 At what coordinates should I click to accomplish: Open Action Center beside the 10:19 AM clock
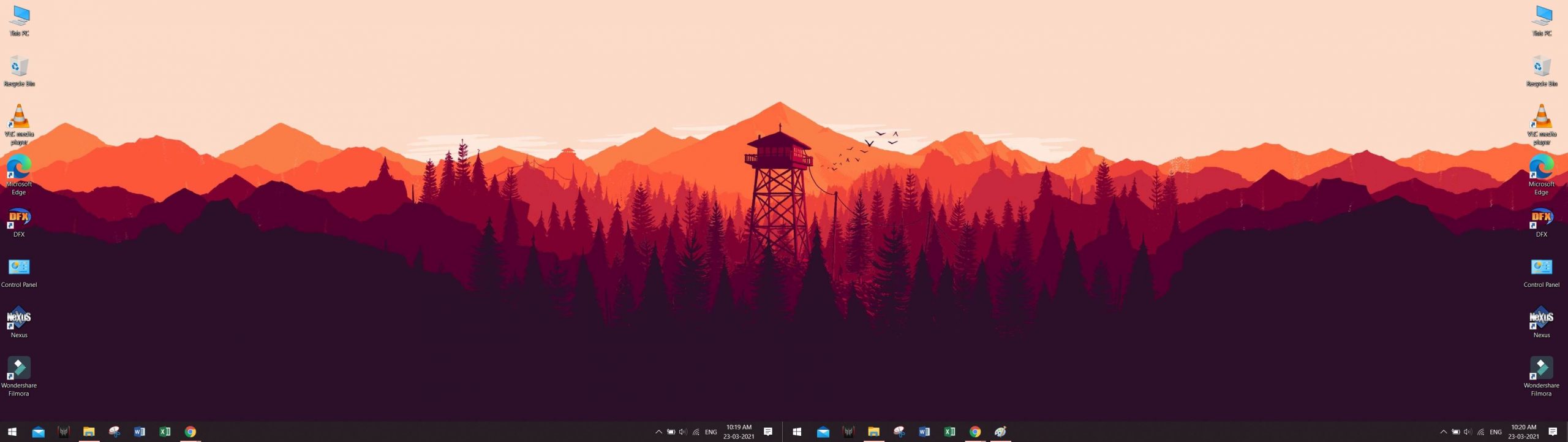pos(768,432)
